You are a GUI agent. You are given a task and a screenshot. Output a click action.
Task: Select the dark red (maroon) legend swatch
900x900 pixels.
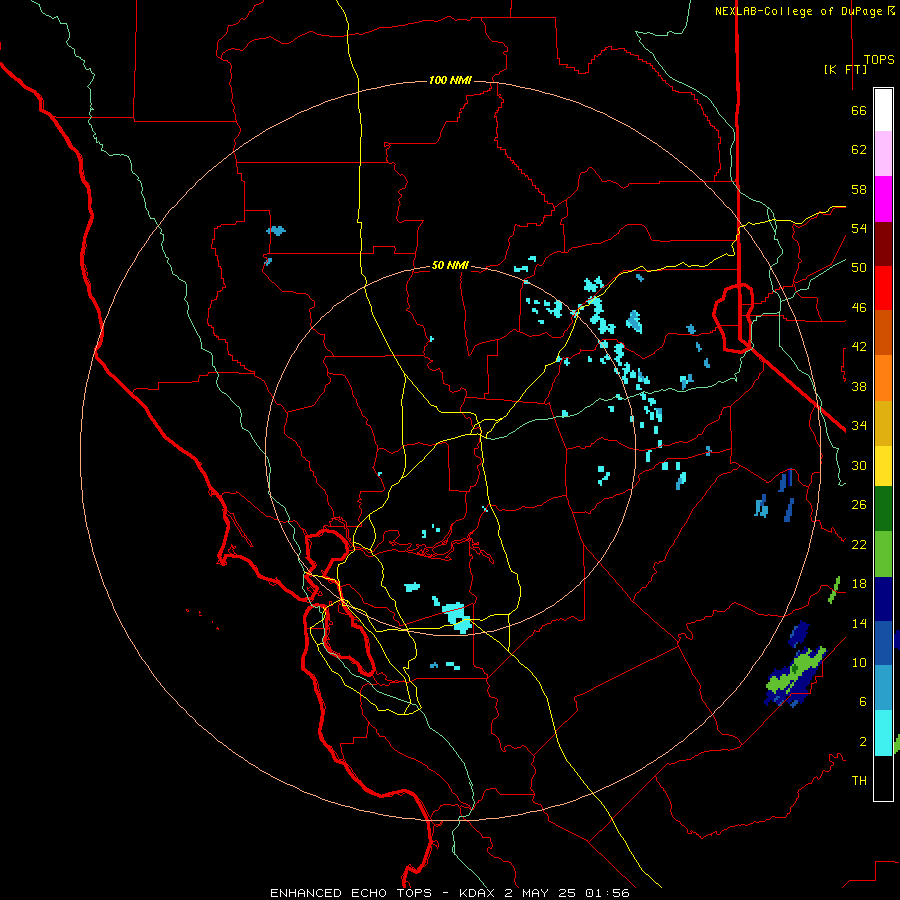point(883,243)
